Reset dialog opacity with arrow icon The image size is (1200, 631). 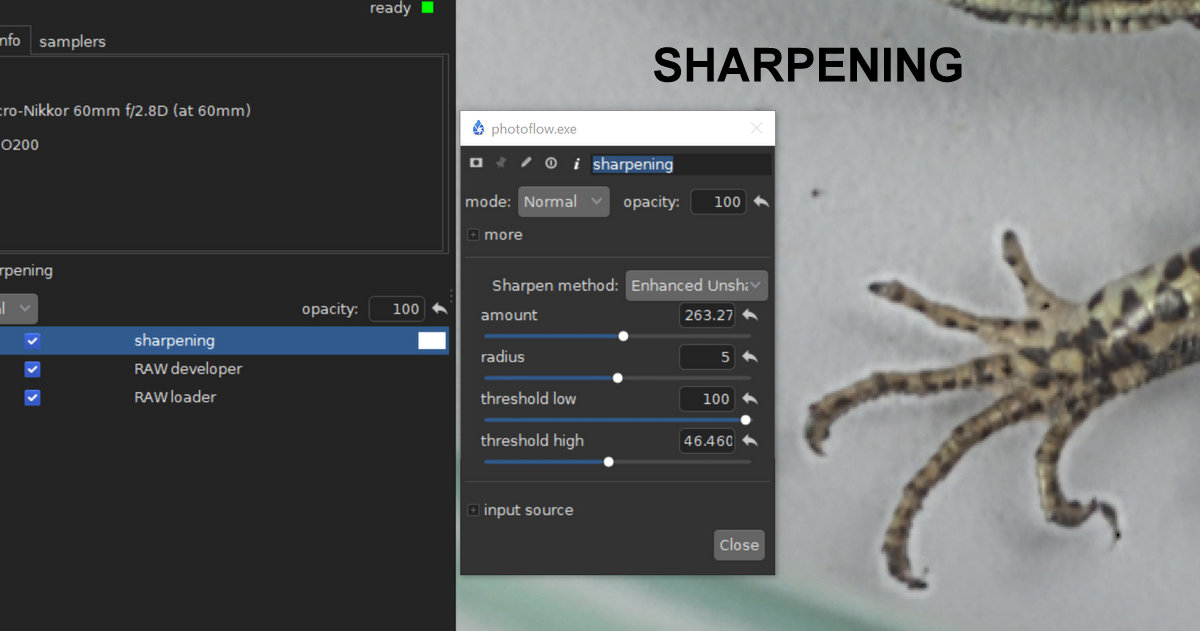click(x=761, y=201)
